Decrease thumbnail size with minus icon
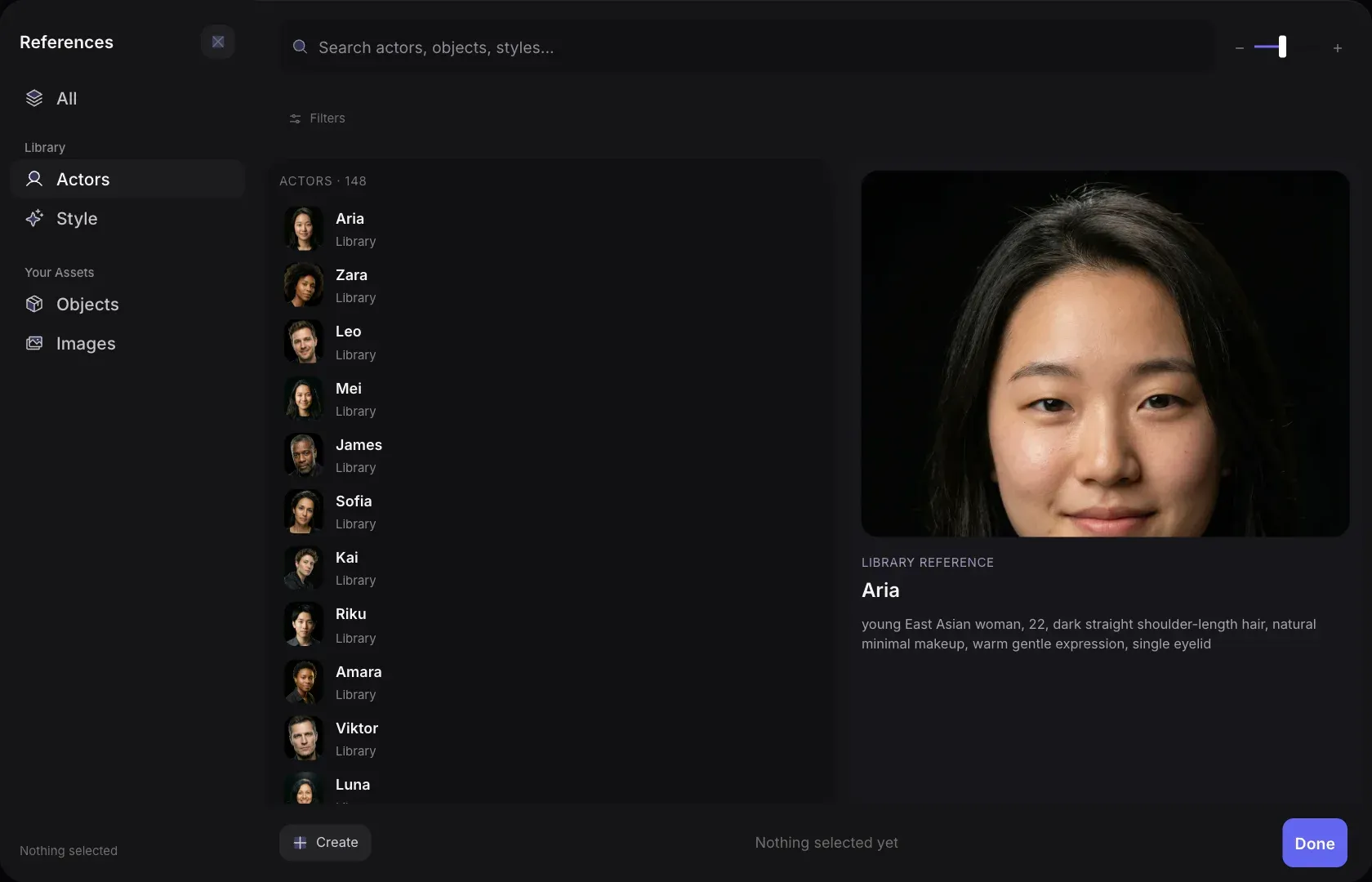This screenshot has height=882, width=1372. (1240, 48)
